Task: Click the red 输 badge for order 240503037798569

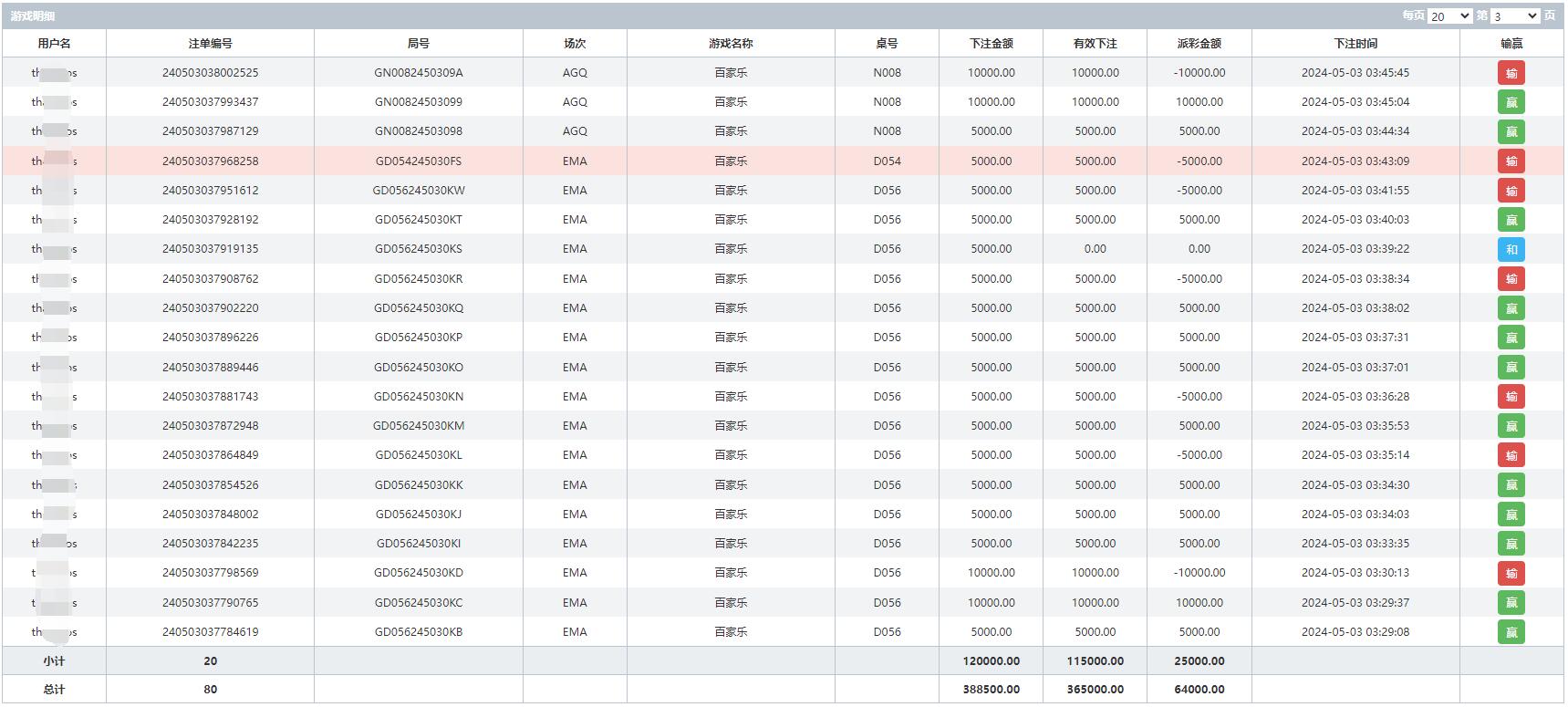Action: [1511, 573]
